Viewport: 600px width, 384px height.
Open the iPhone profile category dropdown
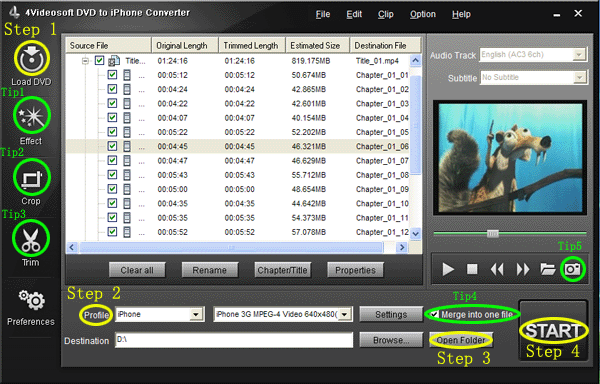click(196, 314)
